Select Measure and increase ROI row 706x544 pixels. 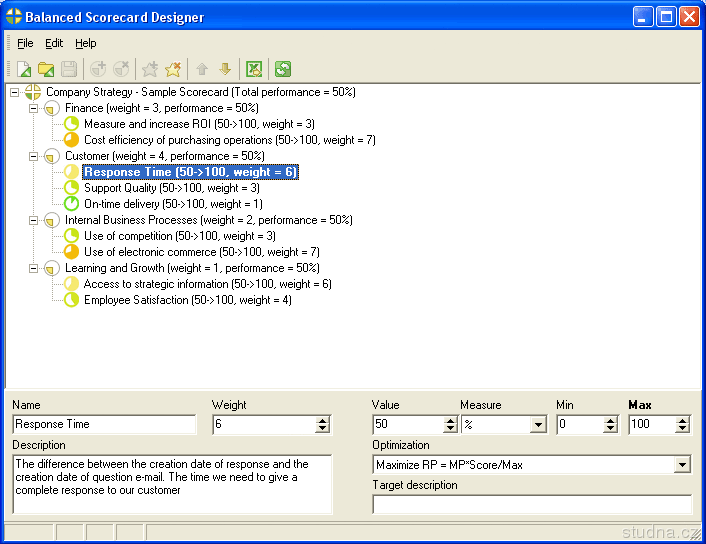tap(199, 124)
